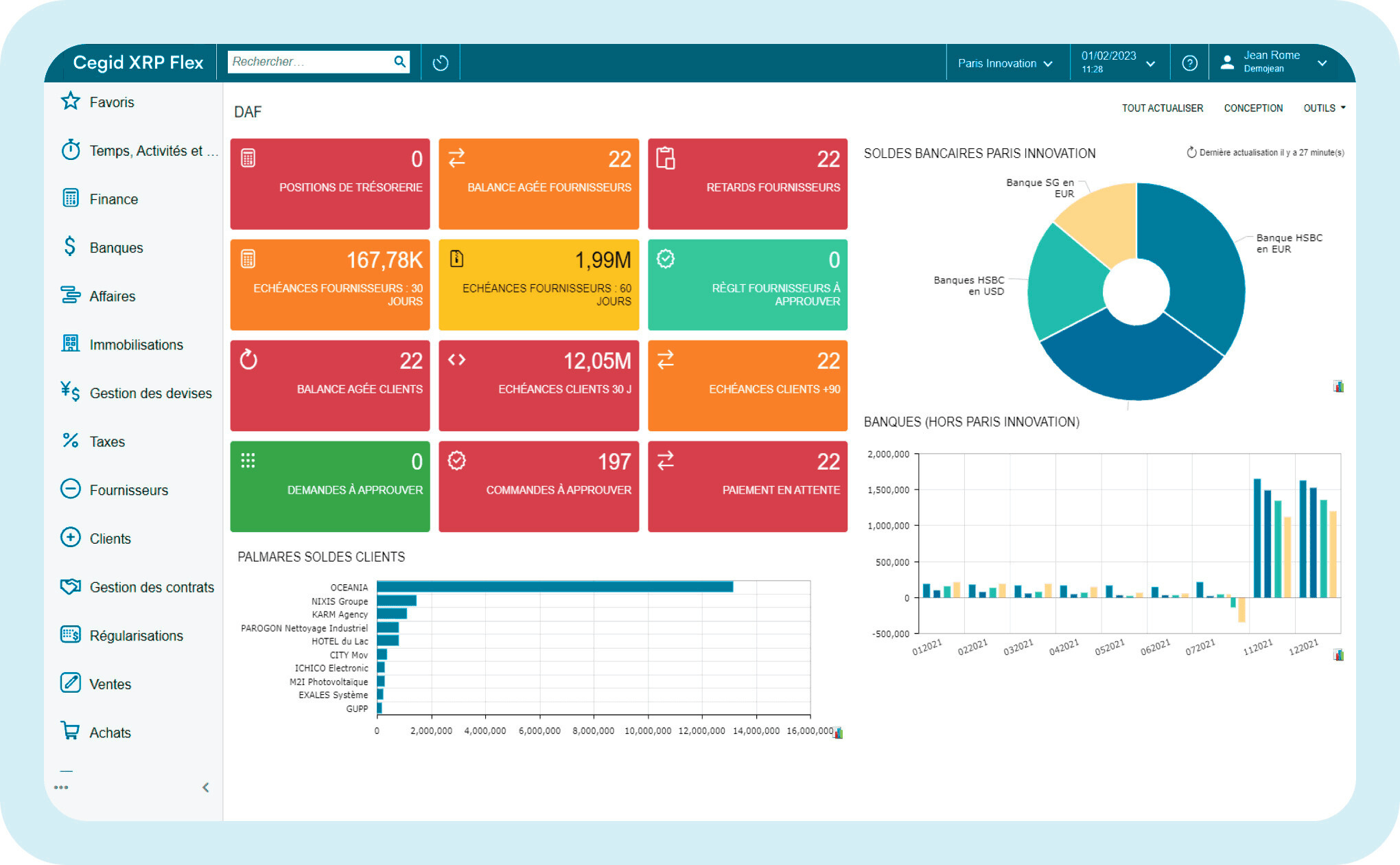The image size is (1400, 865).
Task: Open Paiement en Attente tile
Action: 747,487
